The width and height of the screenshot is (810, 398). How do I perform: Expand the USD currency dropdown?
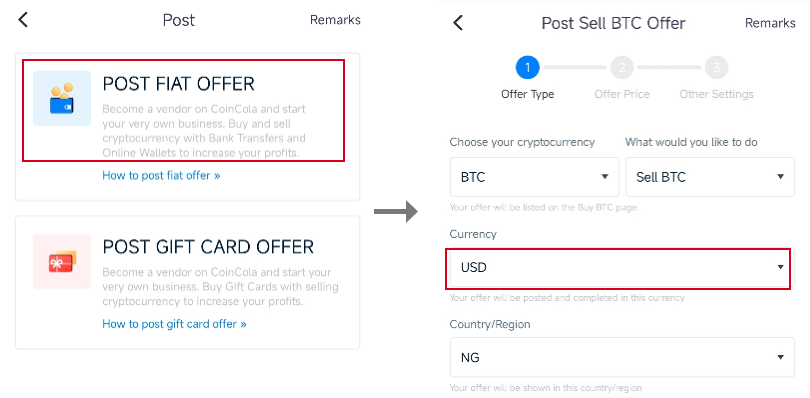tap(618, 268)
